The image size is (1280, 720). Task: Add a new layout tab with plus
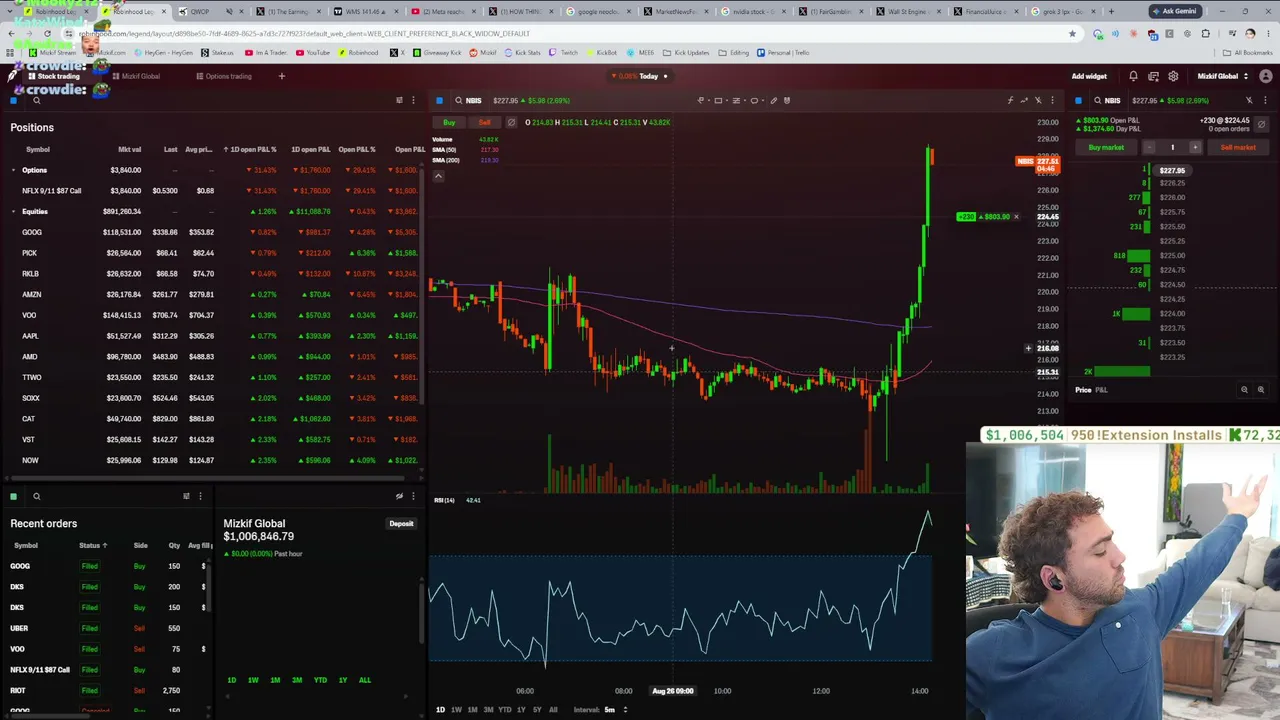(281, 76)
